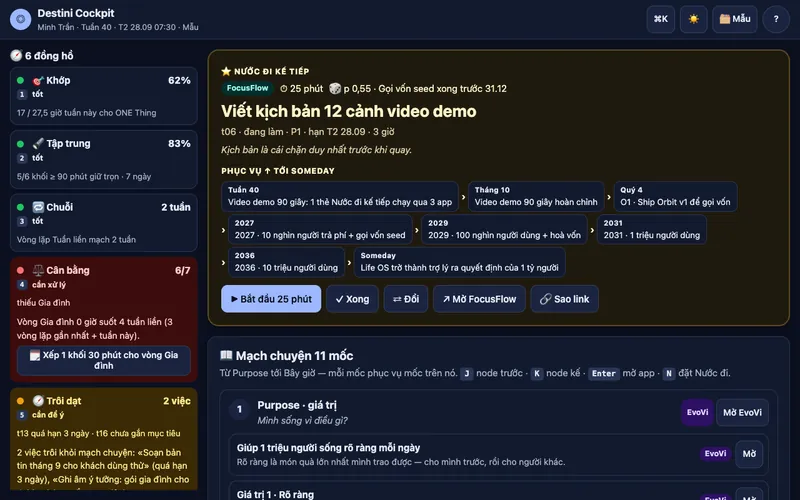Open the Chuỗi 2 tuần gauge card
This screenshot has width=800, height=500.
click(104, 223)
